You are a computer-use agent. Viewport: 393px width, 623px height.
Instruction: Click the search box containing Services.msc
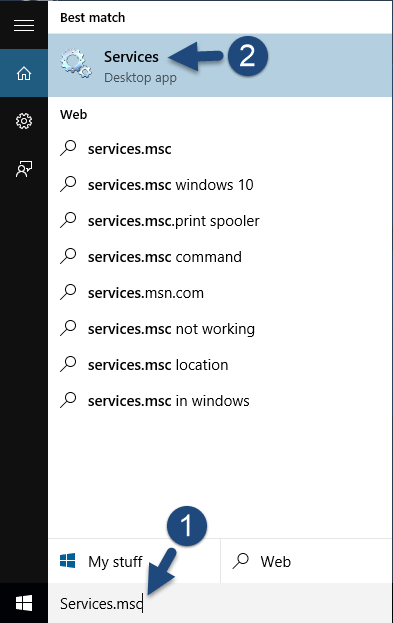tap(220, 603)
